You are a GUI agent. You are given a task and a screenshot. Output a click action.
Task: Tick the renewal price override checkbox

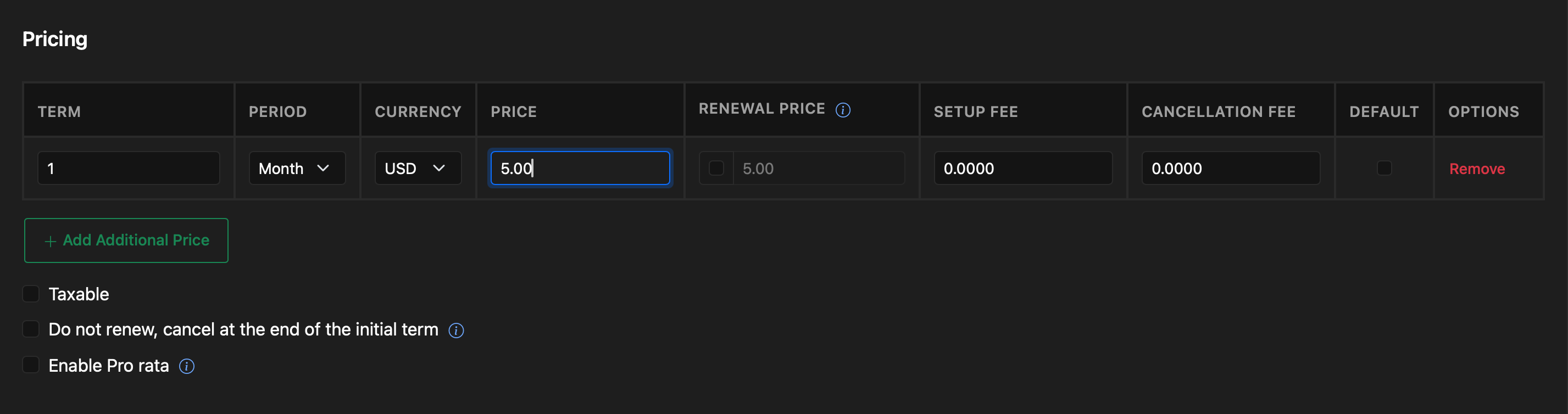pyautogui.click(x=716, y=168)
